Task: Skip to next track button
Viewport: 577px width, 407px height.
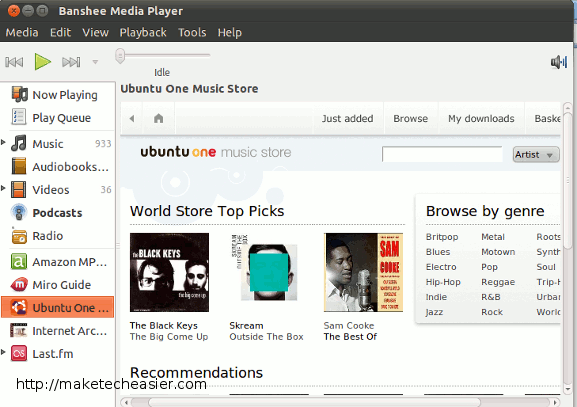Action: 71,62
